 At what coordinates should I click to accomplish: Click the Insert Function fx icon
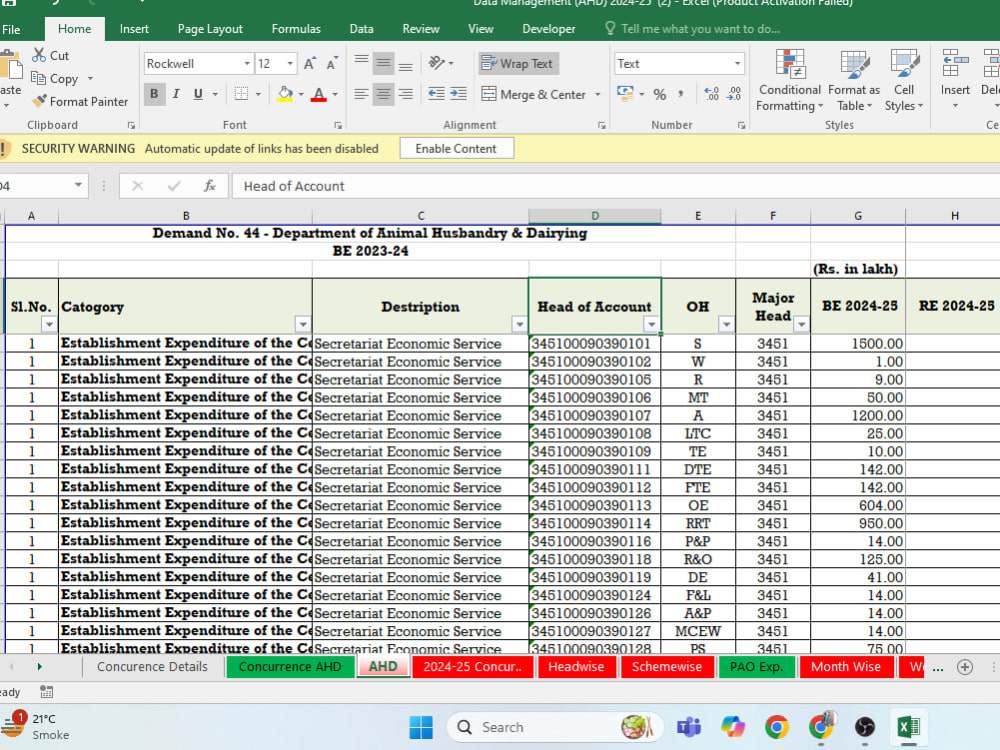click(209, 186)
